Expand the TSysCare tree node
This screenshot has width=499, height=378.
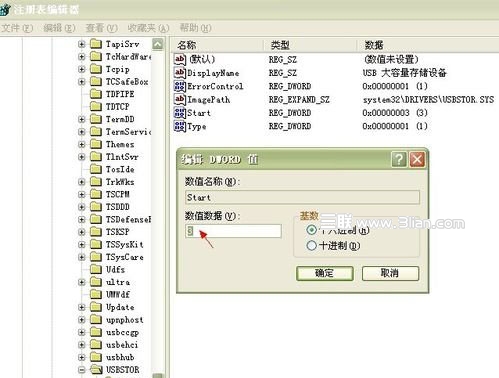[82, 257]
